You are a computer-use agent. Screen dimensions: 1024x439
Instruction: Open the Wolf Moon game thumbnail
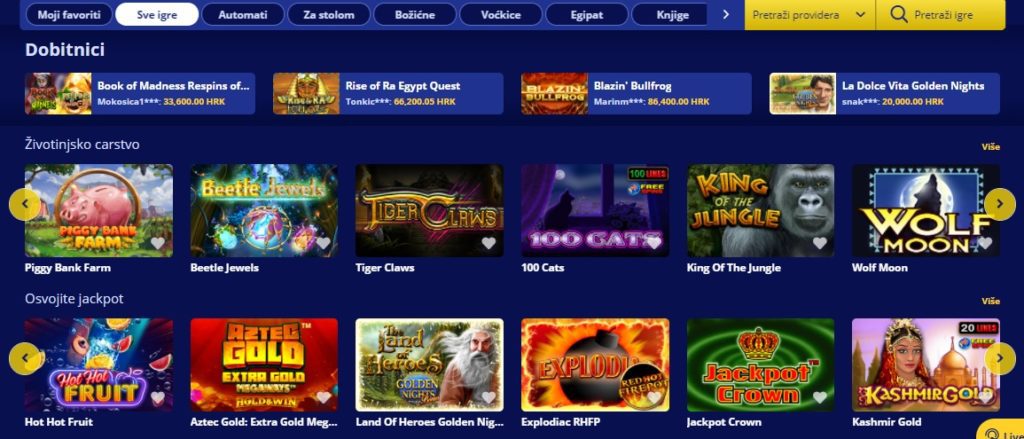tap(925, 210)
